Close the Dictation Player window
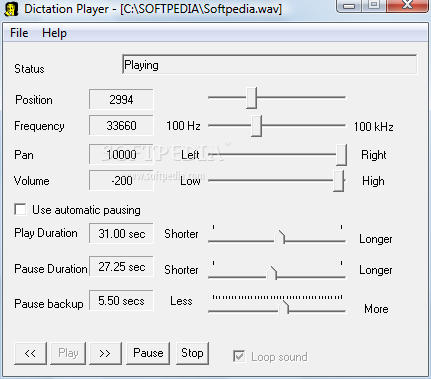 [408, 5]
